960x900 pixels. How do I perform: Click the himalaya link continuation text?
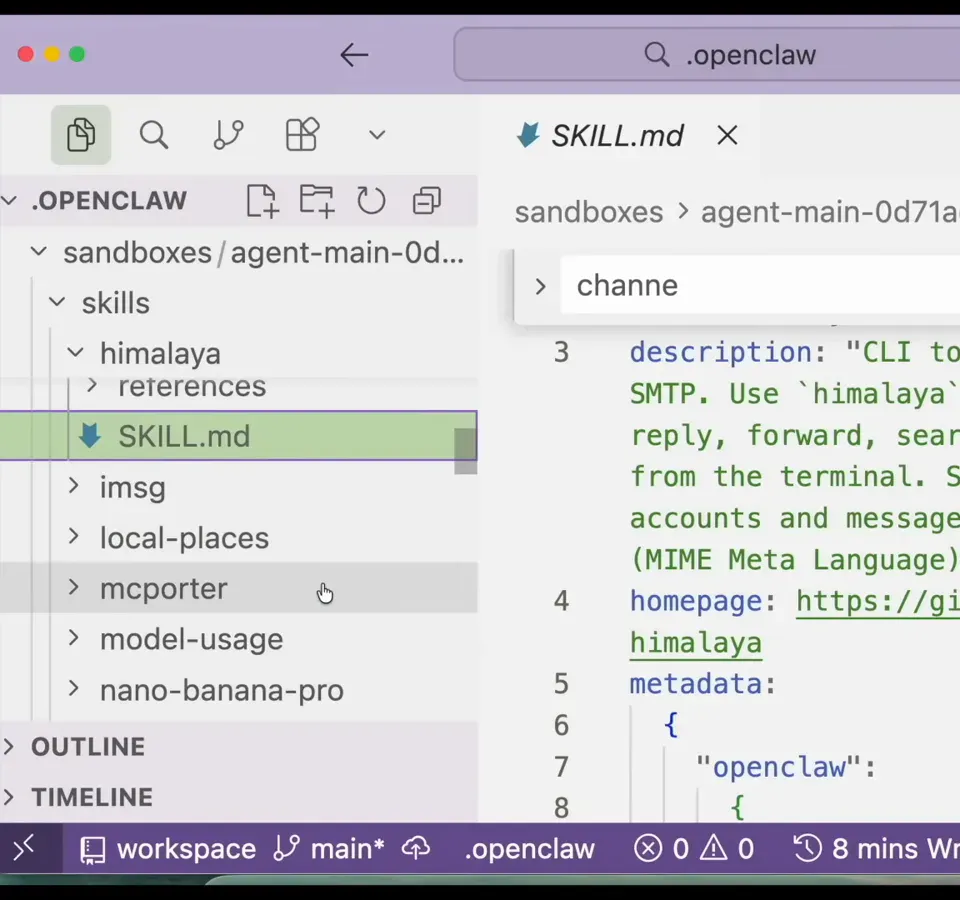(x=696, y=643)
